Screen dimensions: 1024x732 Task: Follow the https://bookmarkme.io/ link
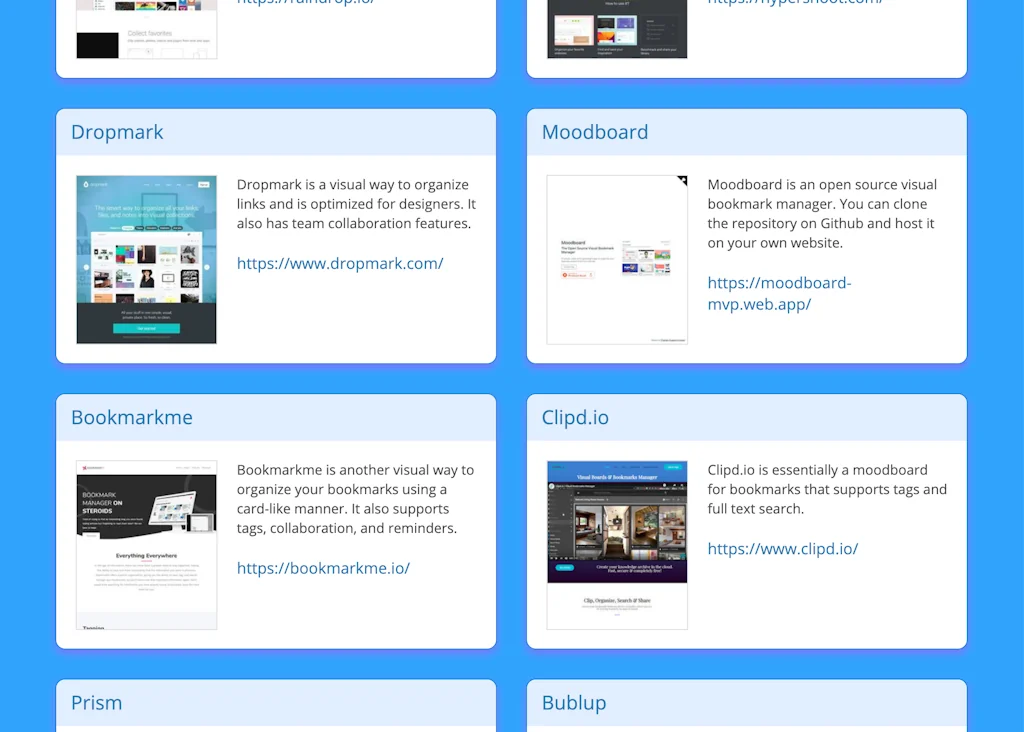pos(322,567)
